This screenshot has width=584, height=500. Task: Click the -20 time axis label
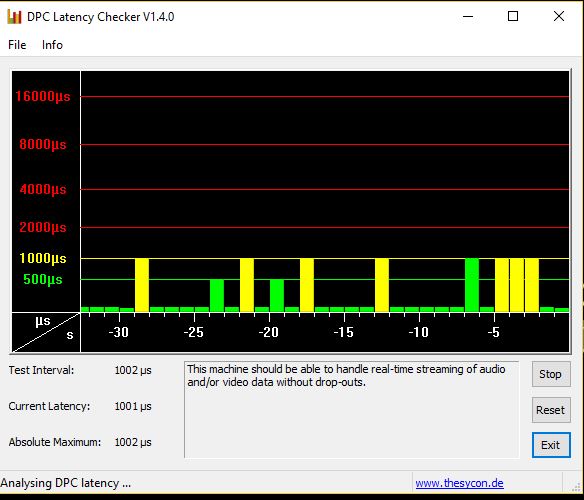(x=269, y=332)
